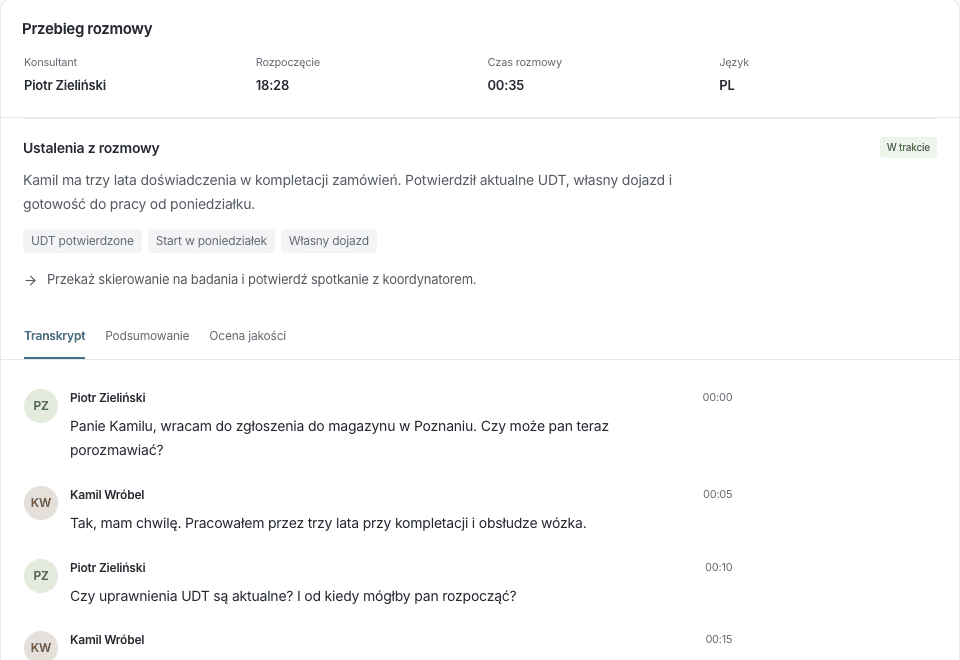Viewport: 960px width, 660px height.
Task: Click the call duration "00:35"
Action: (x=506, y=85)
